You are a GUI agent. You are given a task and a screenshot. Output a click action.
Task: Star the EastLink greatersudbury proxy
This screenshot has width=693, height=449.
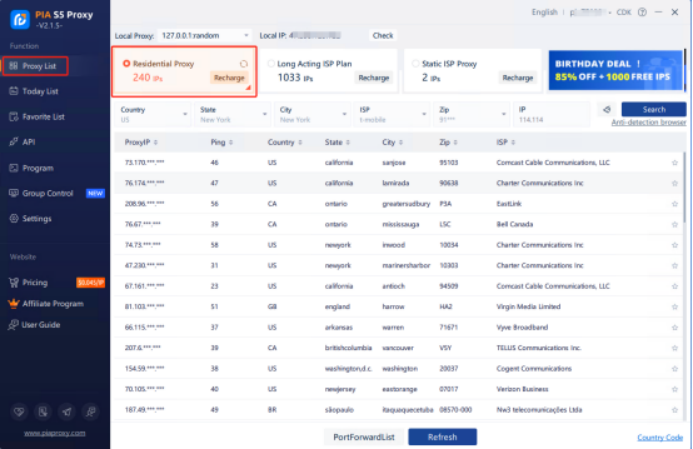pos(674,204)
